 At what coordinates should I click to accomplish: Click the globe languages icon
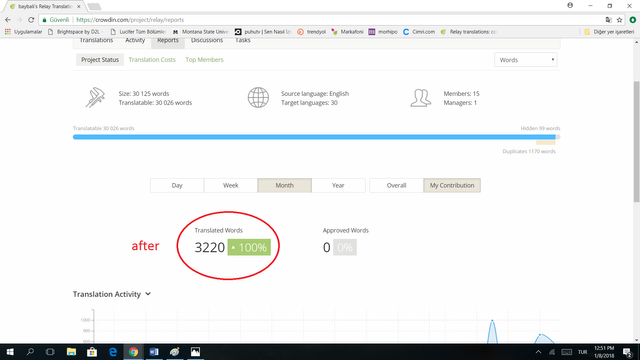(x=258, y=98)
